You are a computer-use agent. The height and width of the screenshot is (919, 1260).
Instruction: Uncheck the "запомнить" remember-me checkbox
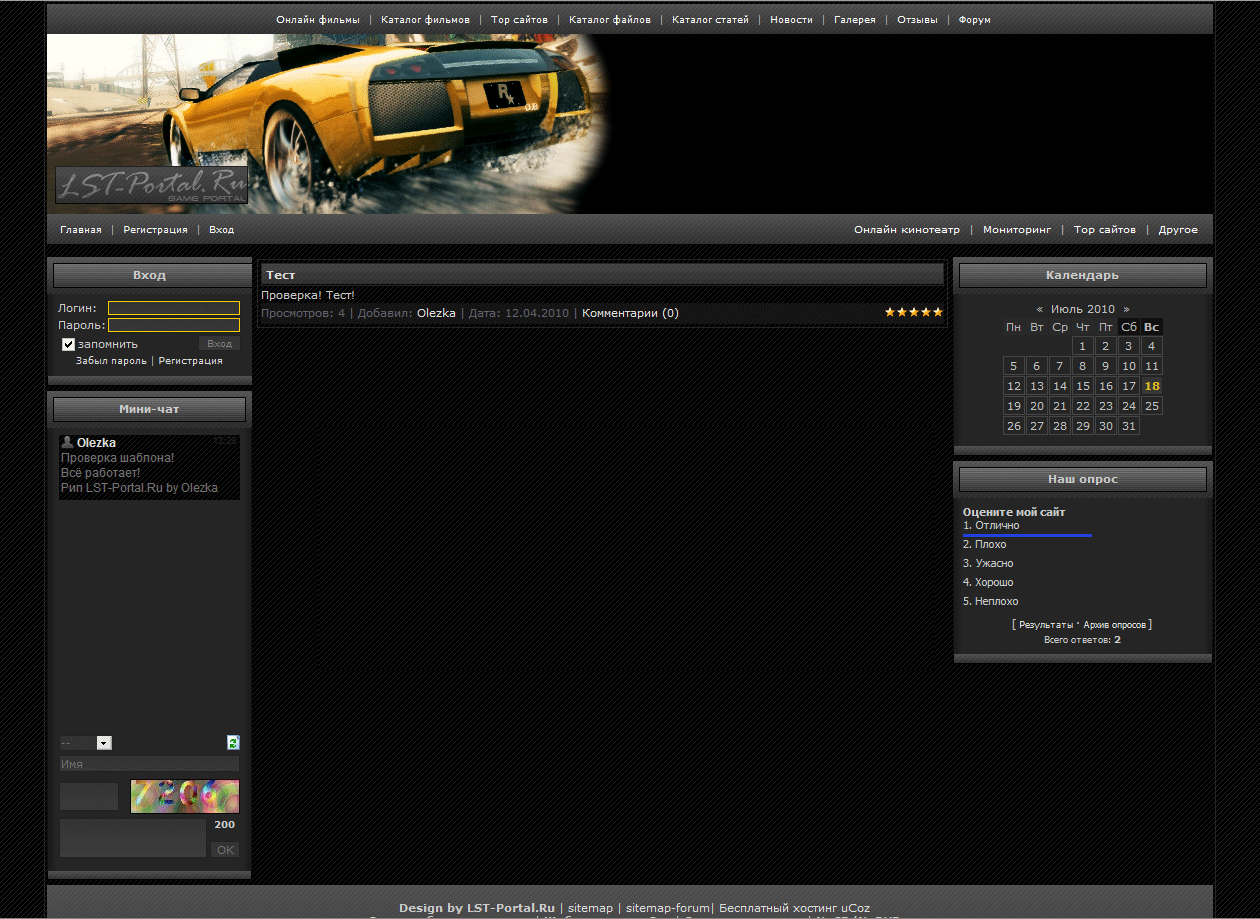(x=69, y=344)
